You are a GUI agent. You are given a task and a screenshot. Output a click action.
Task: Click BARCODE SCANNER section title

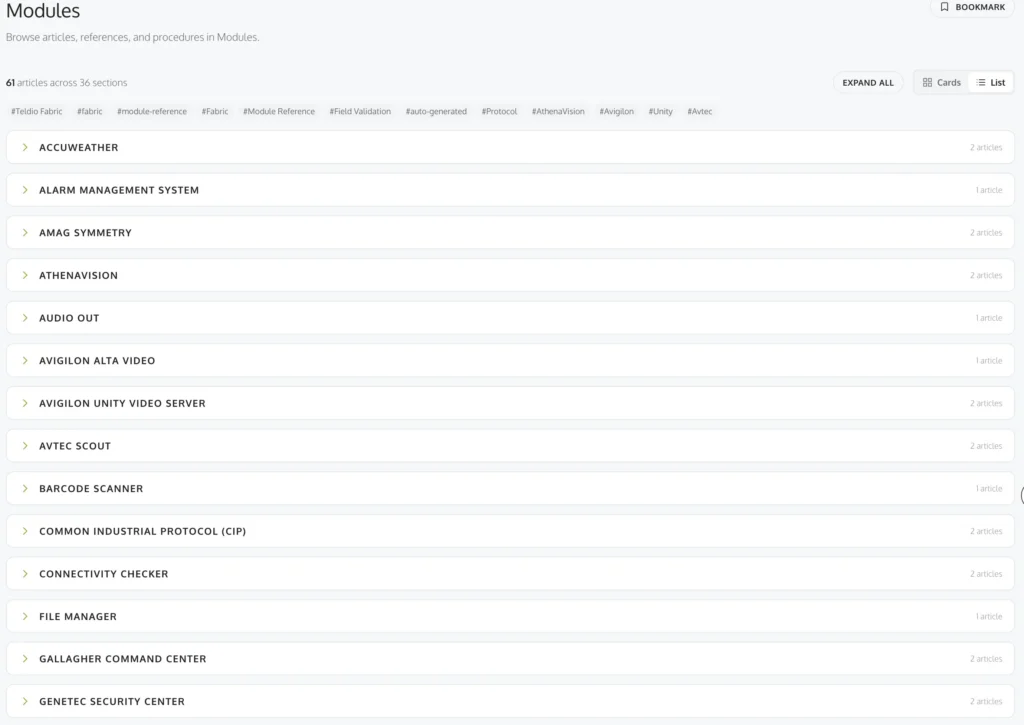pos(91,489)
